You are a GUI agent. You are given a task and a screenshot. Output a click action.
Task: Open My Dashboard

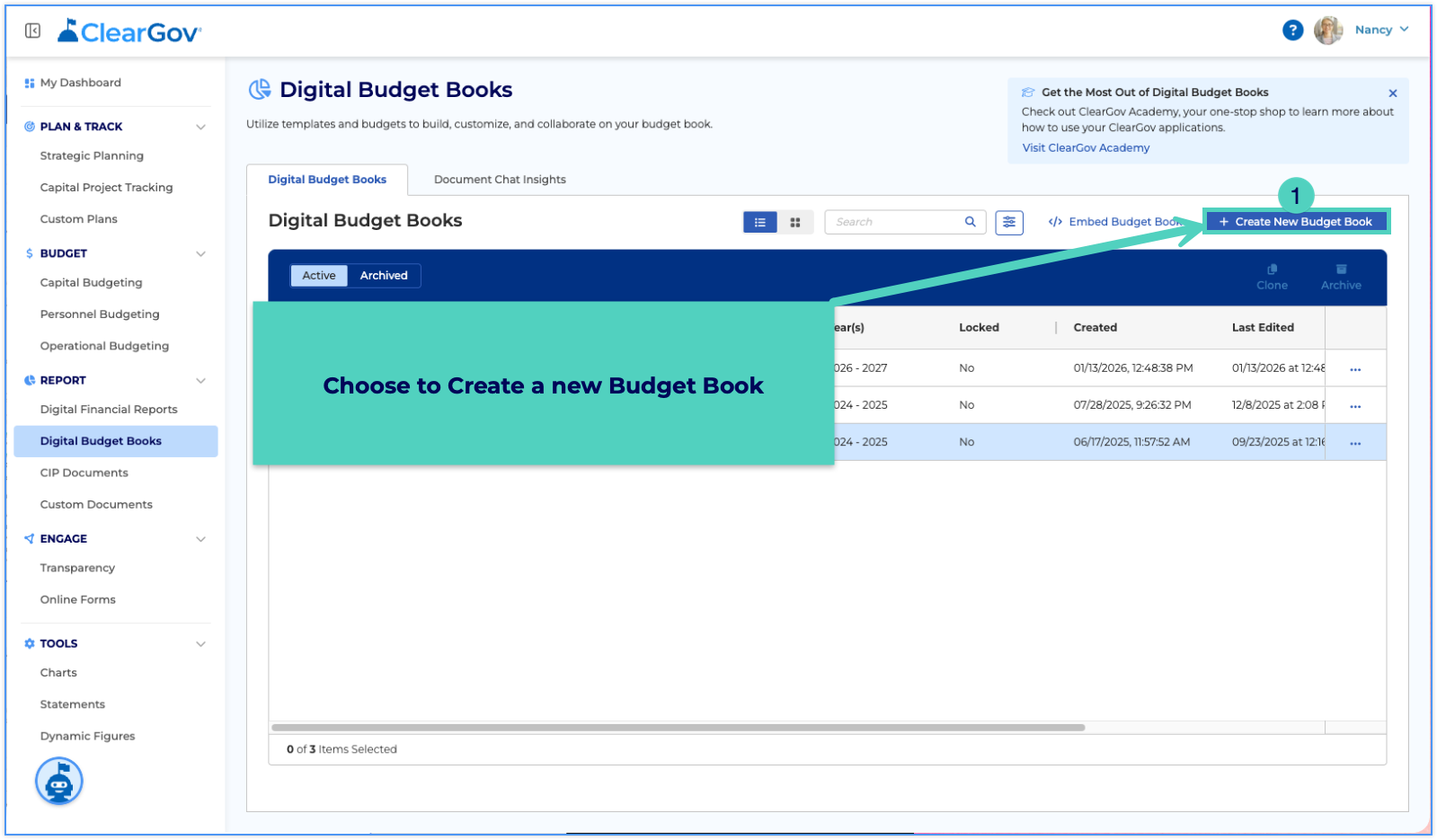tap(81, 83)
